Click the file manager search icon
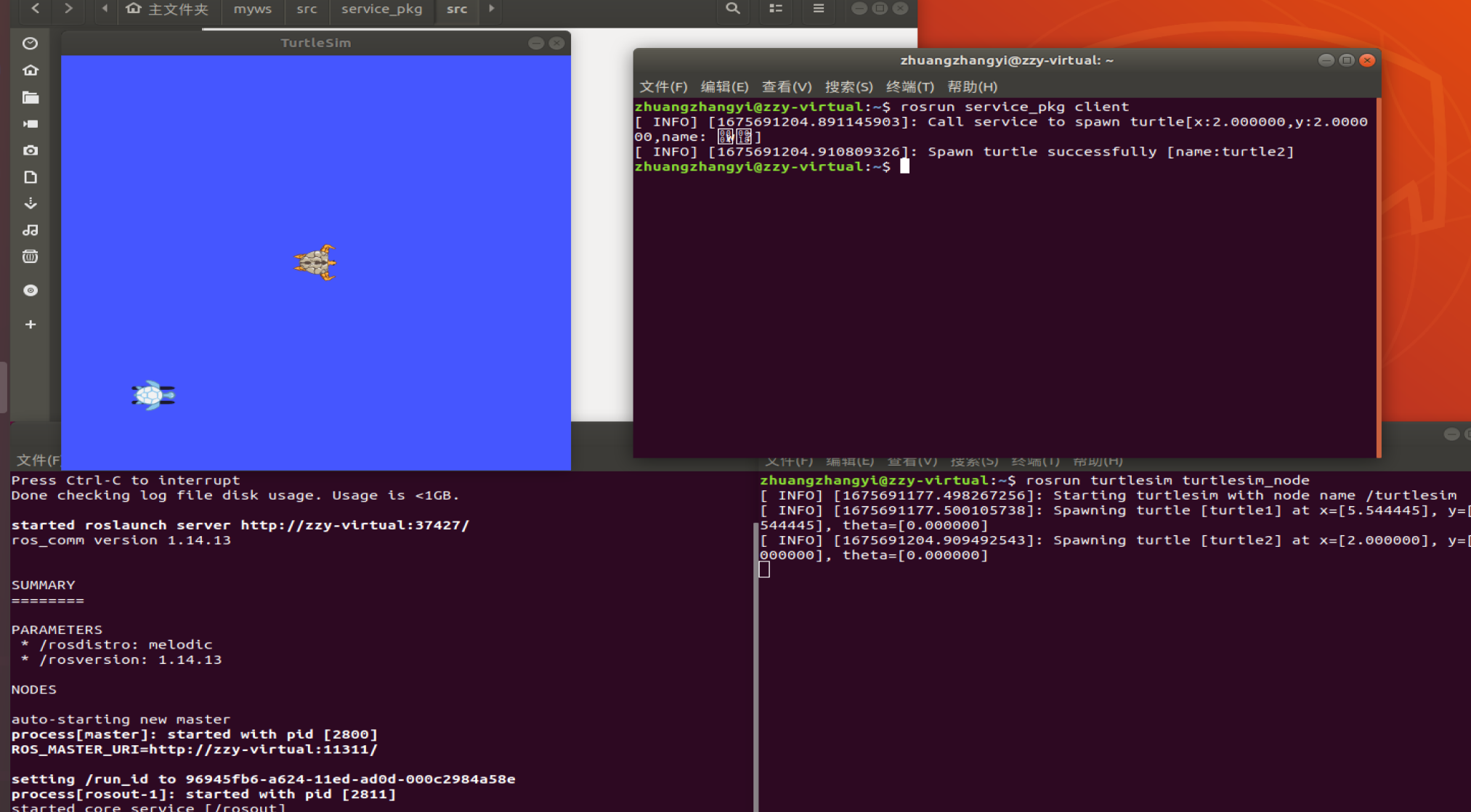Image resolution: width=1471 pixels, height=812 pixels. pyautogui.click(x=733, y=9)
